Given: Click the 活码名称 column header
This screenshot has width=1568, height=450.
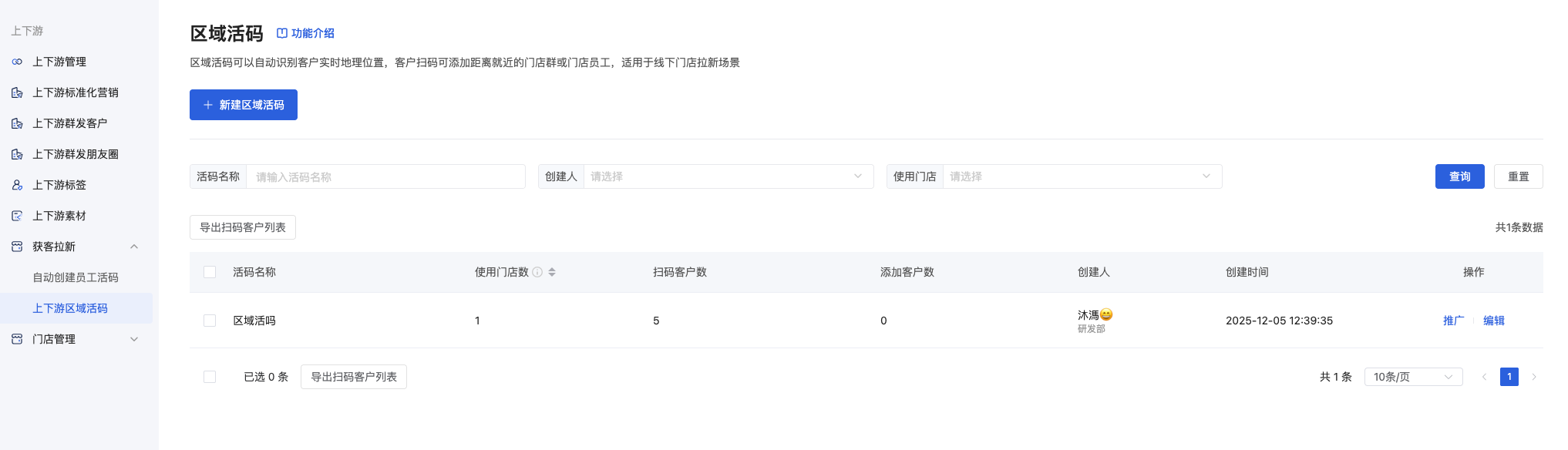Looking at the screenshot, I should click(x=254, y=272).
